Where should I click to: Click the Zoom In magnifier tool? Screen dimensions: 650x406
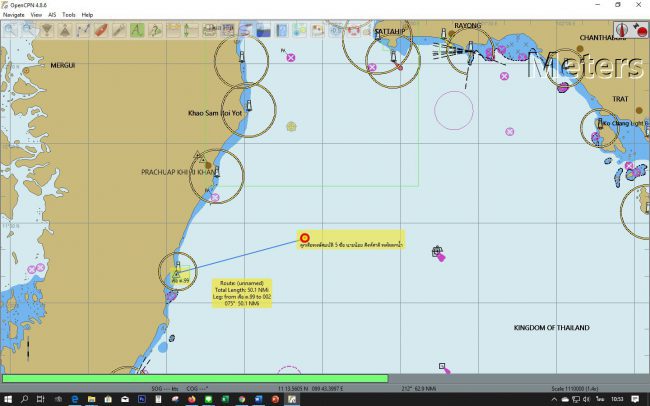pyautogui.click(x=9, y=30)
